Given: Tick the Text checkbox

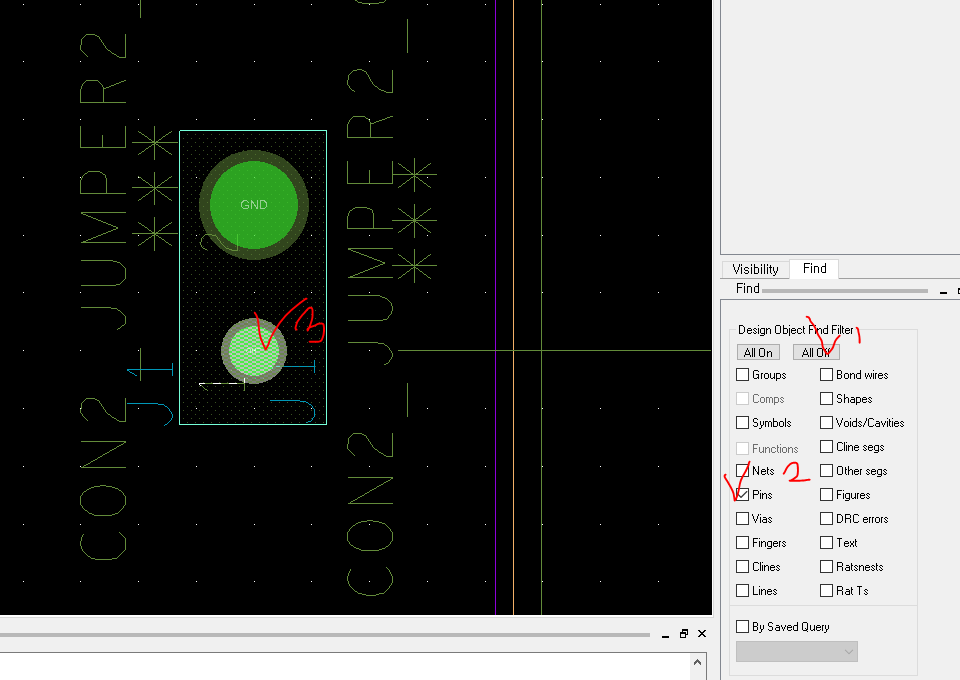Looking at the screenshot, I should tap(827, 543).
